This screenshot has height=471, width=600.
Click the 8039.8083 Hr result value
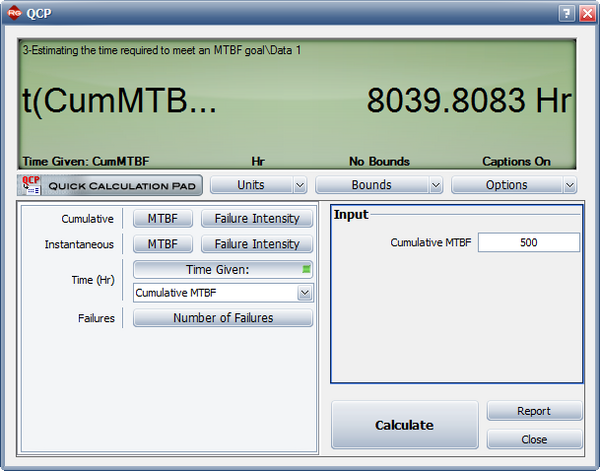(x=469, y=101)
